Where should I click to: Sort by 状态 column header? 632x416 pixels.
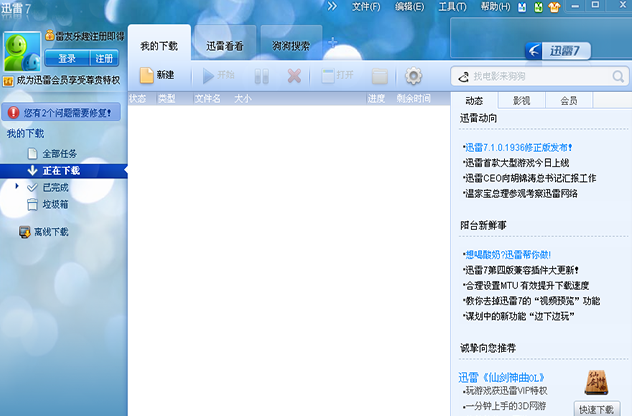tap(137, 98)
